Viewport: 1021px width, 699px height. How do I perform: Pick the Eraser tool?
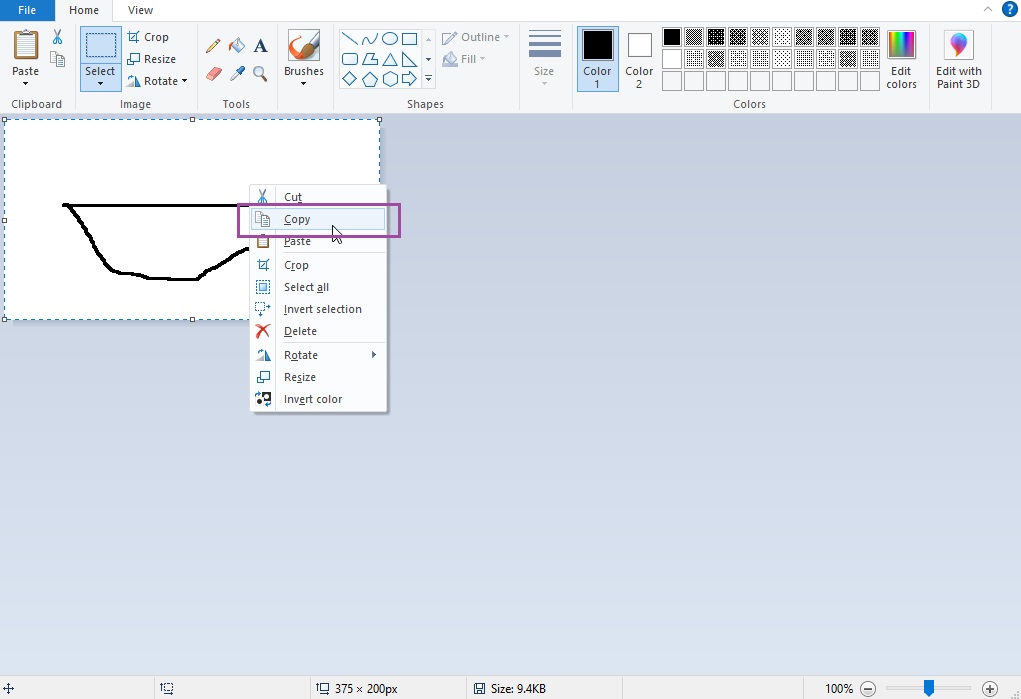point(213,73)
